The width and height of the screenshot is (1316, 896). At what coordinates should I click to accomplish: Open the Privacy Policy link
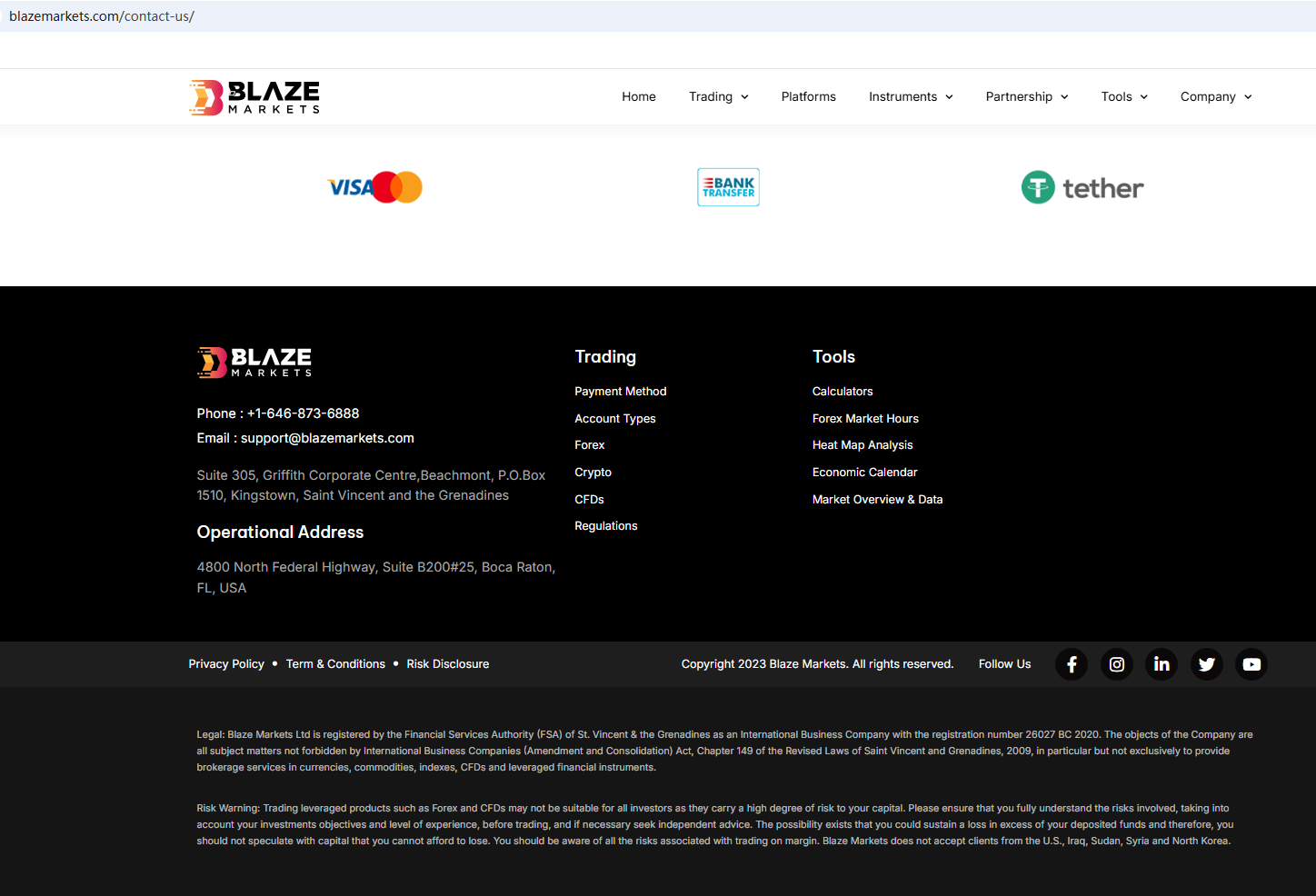point(226,664)
